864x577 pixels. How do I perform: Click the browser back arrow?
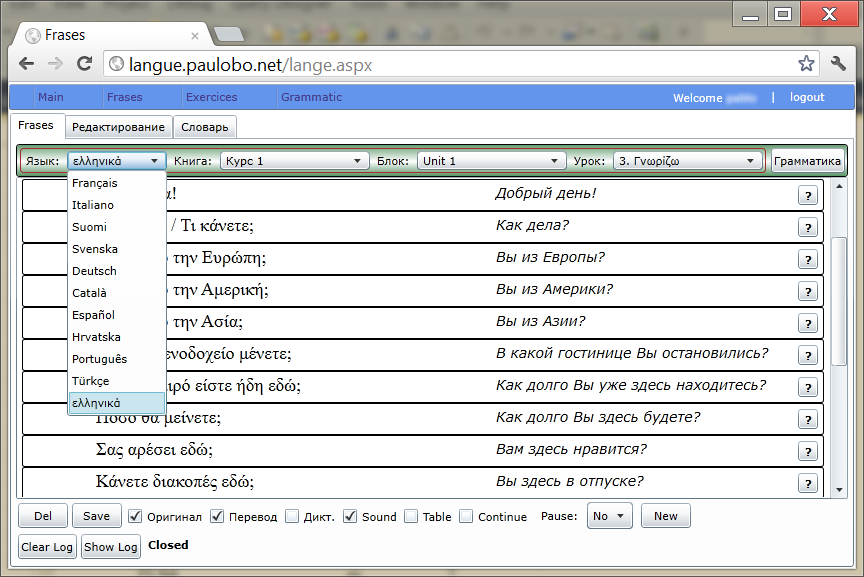pyautogui.click(x=26, y=64)
